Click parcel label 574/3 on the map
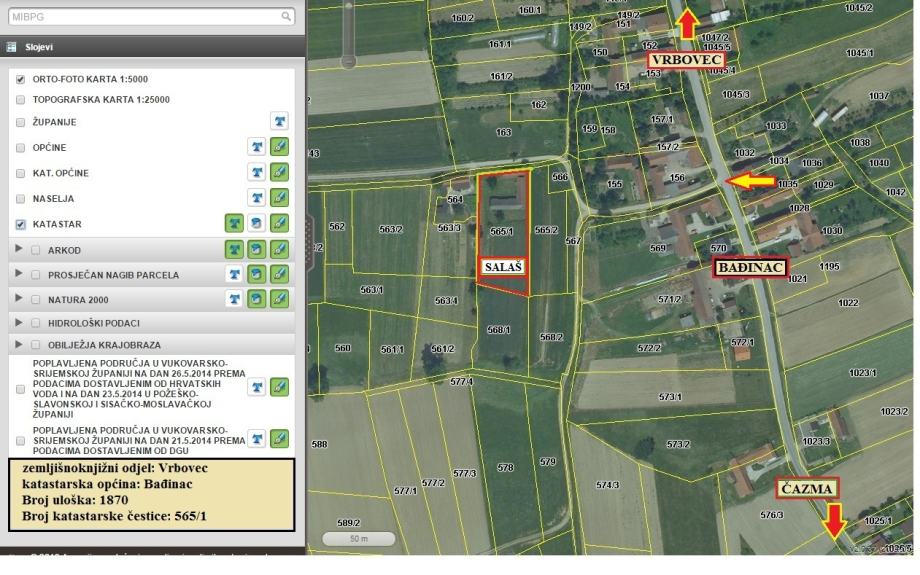Image resolution: width=920 pixels, height=575 pixels. coord(607,485)
